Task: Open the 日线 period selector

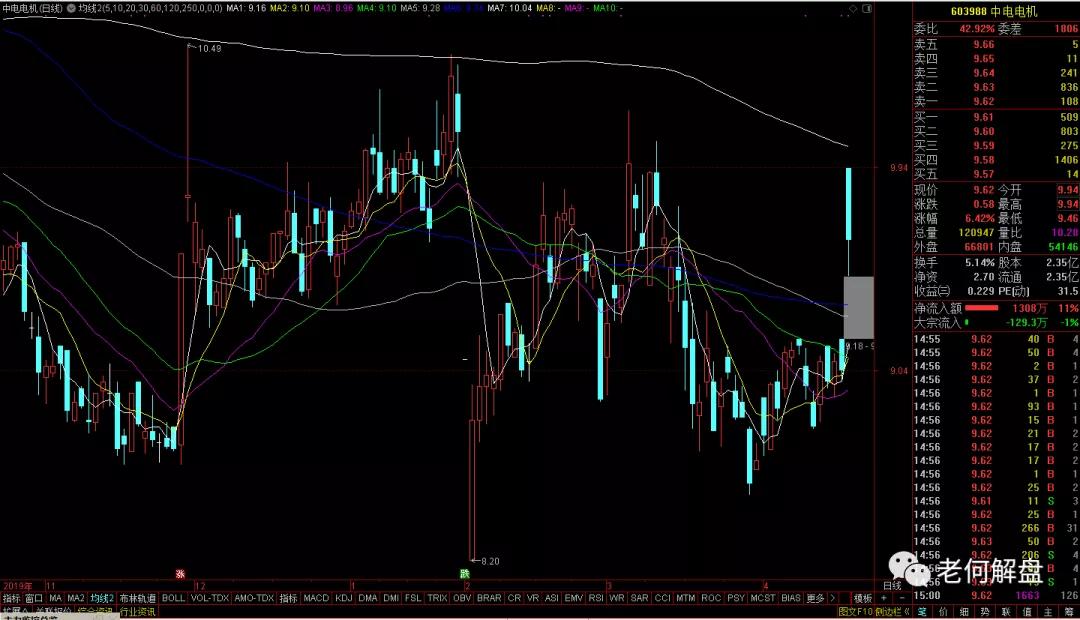Action: pyautogui.click(x=891, y=585)
